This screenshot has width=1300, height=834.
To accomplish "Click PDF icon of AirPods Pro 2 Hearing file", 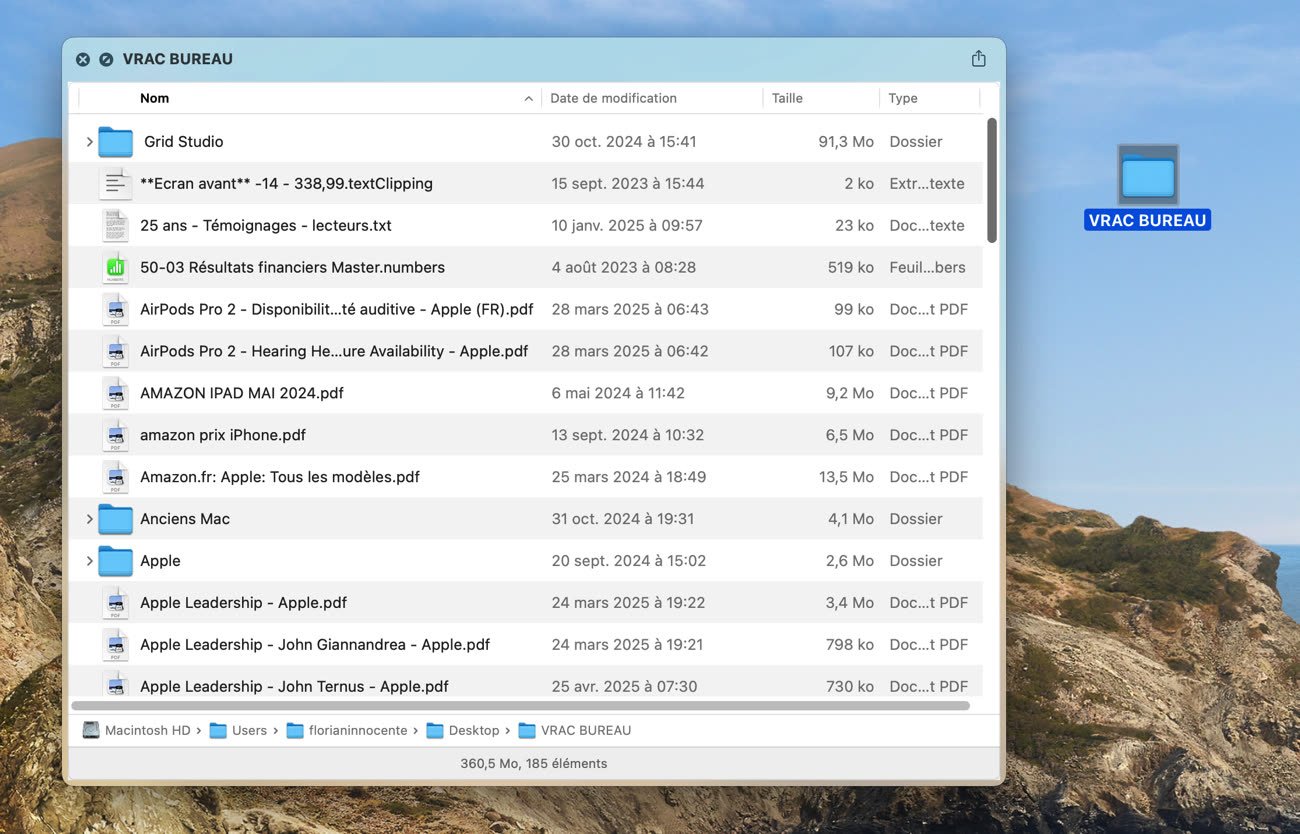I will tap(116, 352).
